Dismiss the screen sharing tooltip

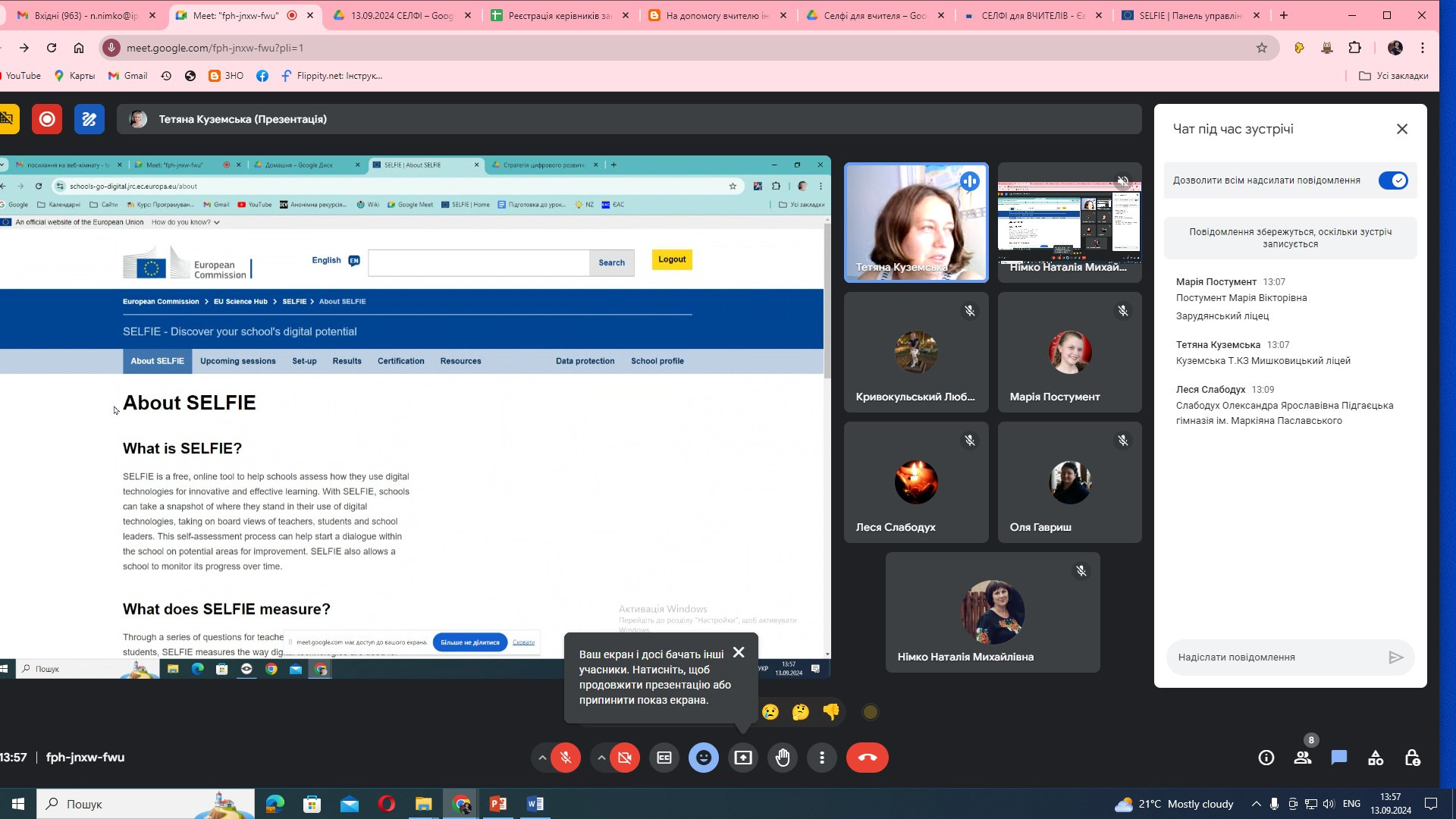(739, 652)
